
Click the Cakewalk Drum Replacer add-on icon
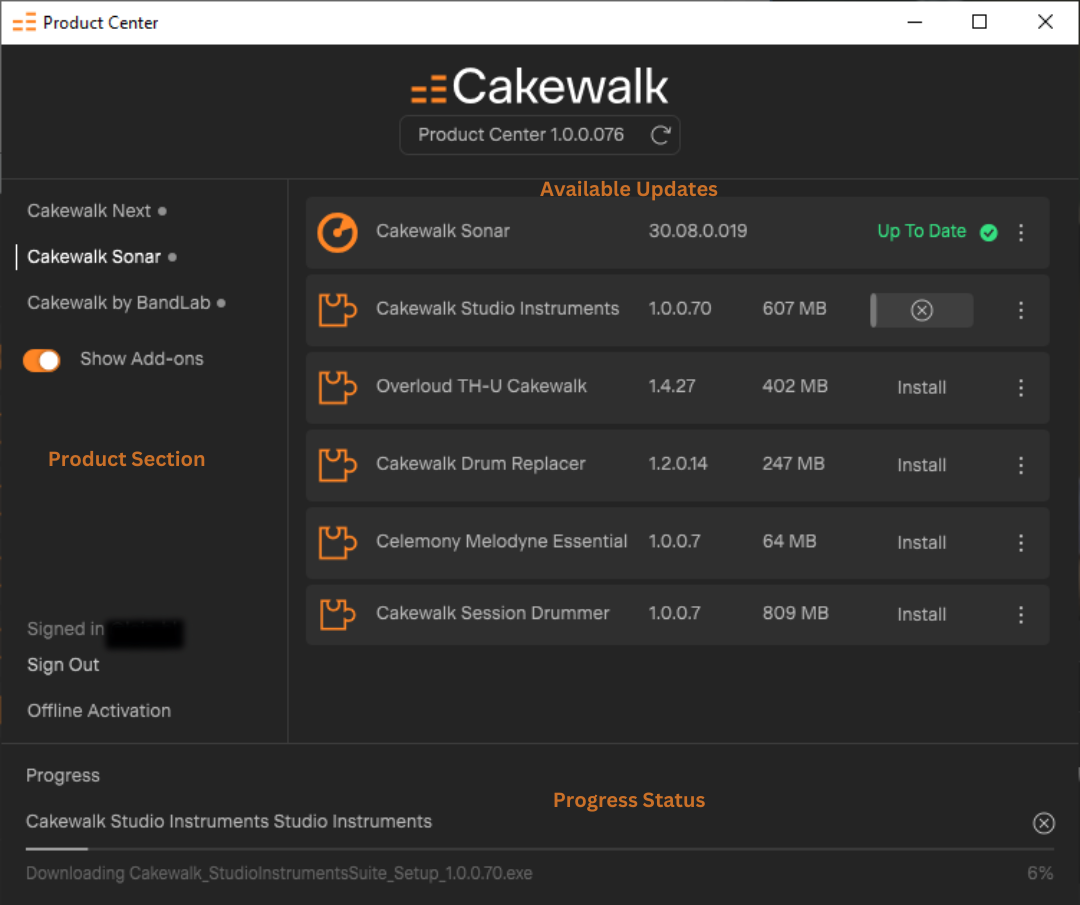[x=337, y=465]
